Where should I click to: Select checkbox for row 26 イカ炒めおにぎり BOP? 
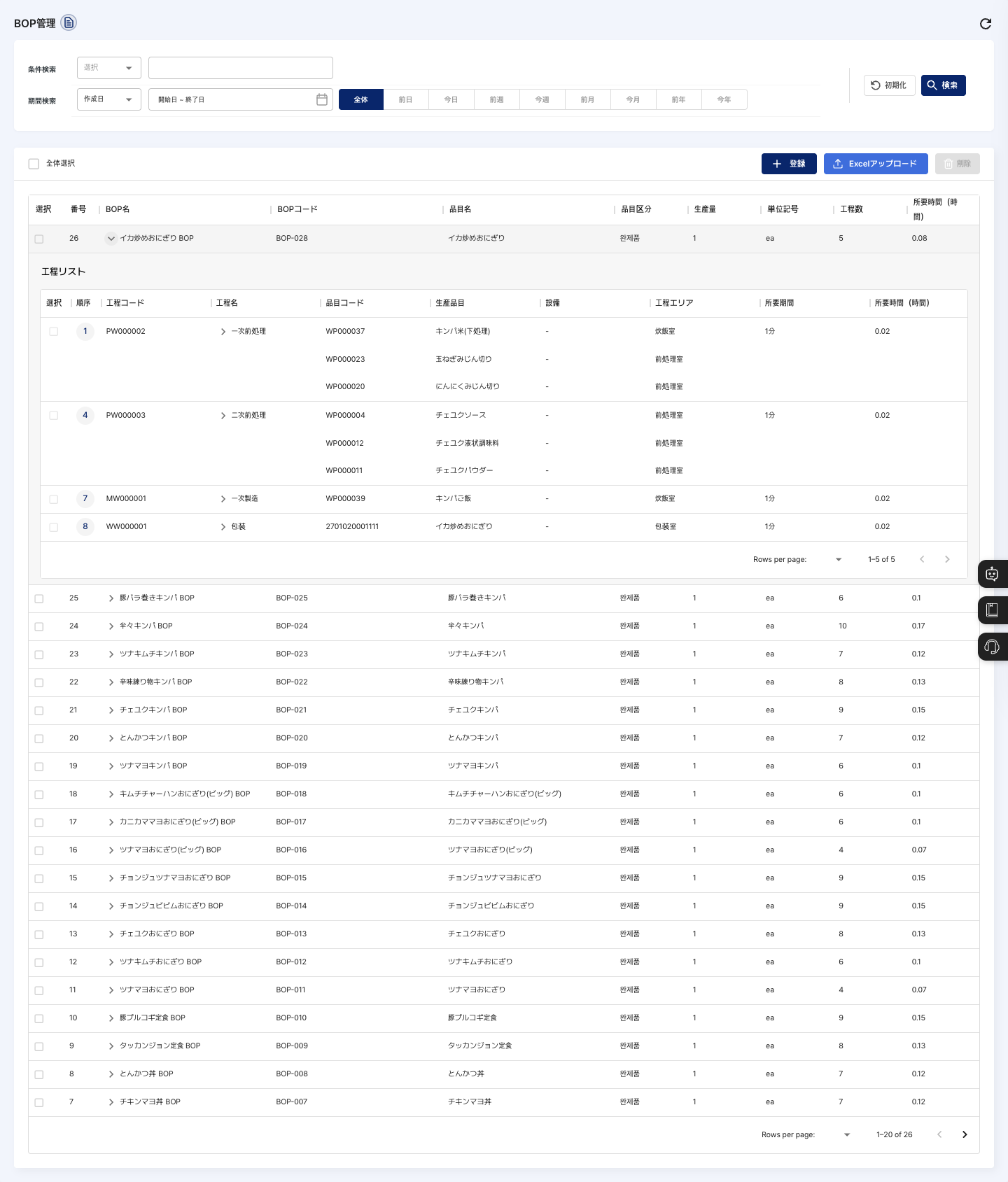click(39, 239)
